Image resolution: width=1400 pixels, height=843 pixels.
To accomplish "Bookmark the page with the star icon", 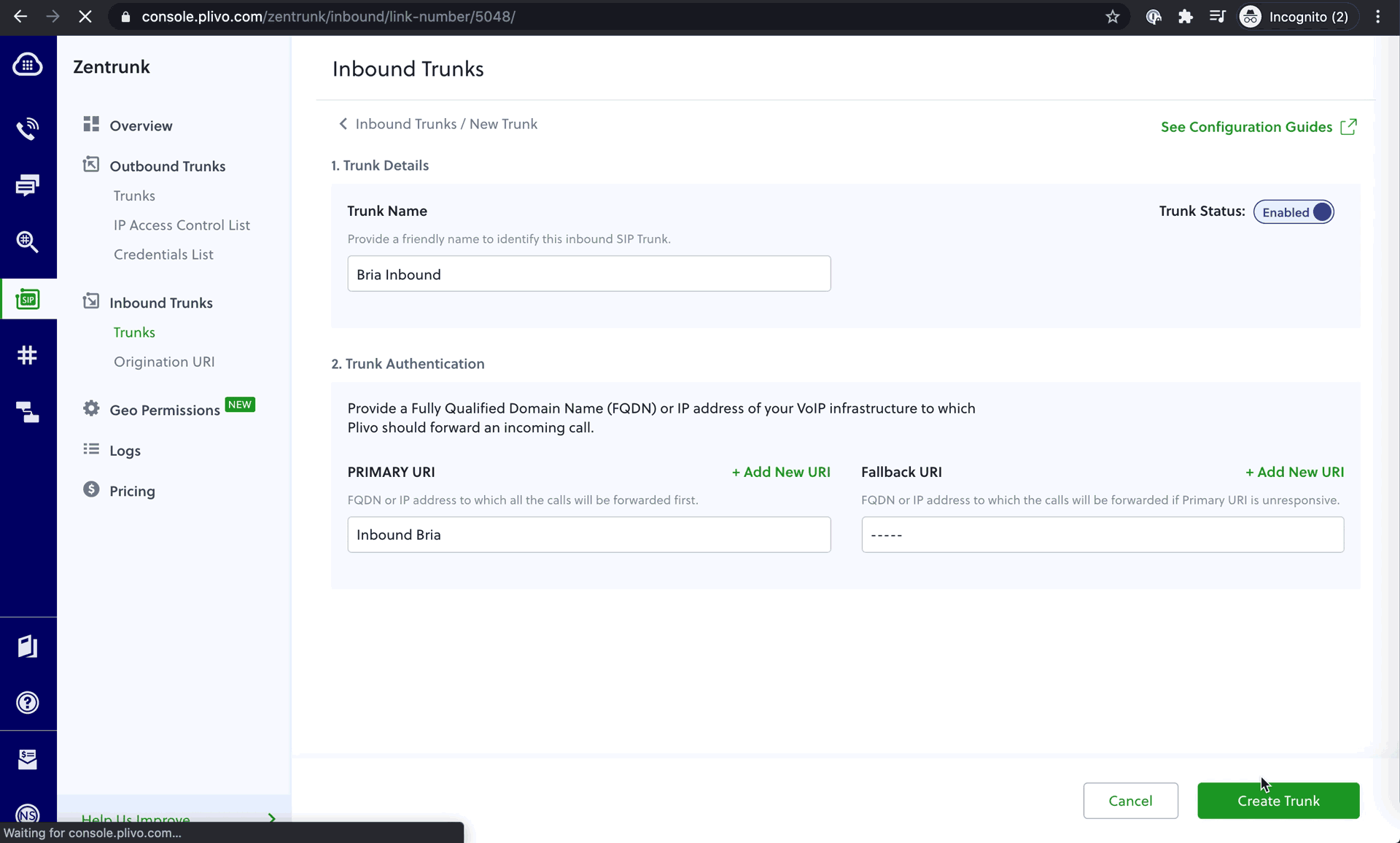I will point(1113,16).
